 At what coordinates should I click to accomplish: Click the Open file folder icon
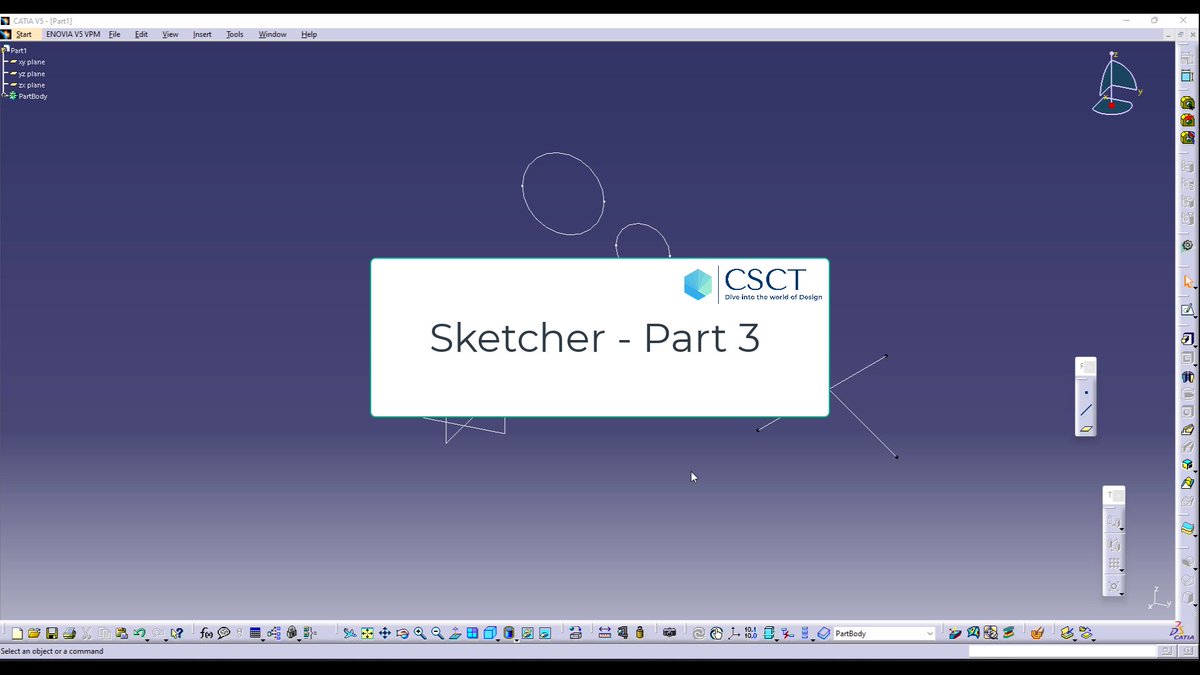point(34,633)
